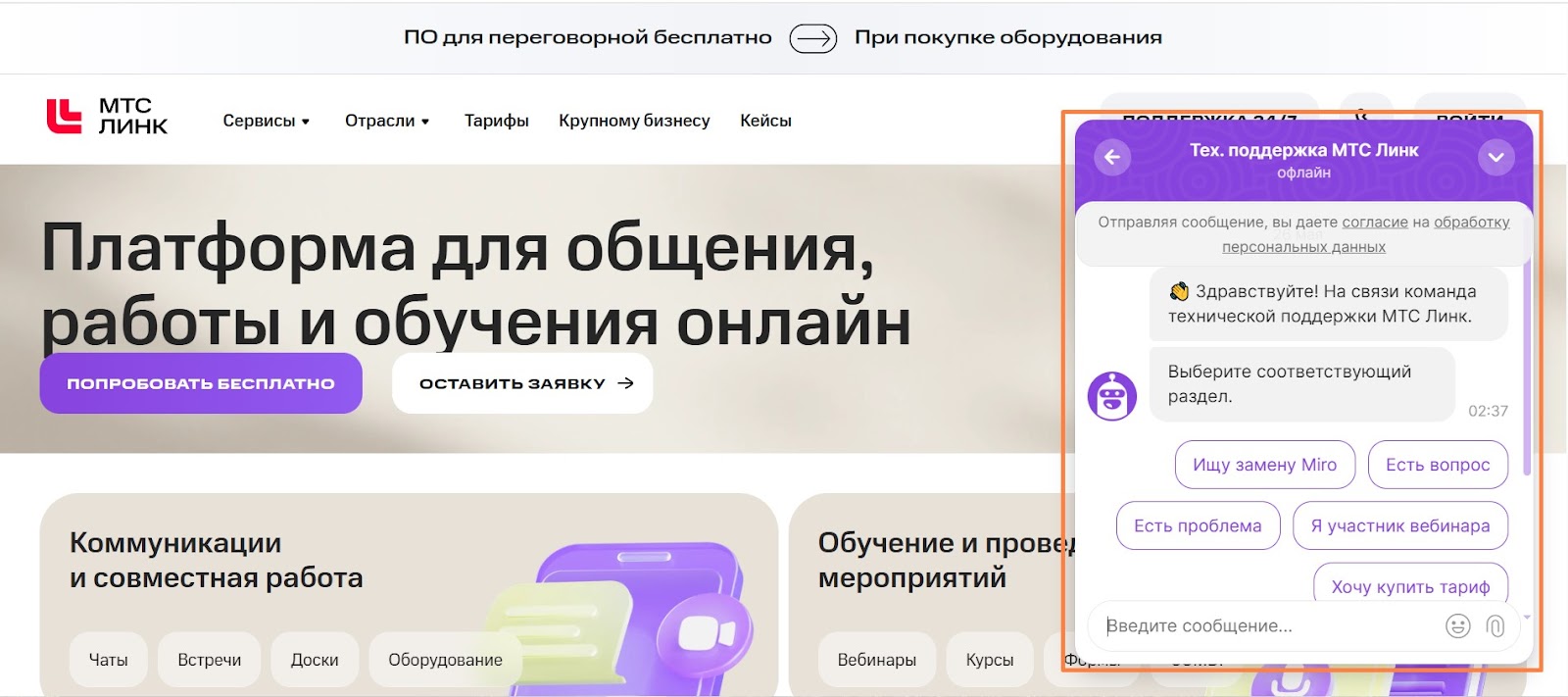The height and width of the screenshot is (697, 1568).
Task: Collapse the support chat with the chevron
Action: 1495,157
